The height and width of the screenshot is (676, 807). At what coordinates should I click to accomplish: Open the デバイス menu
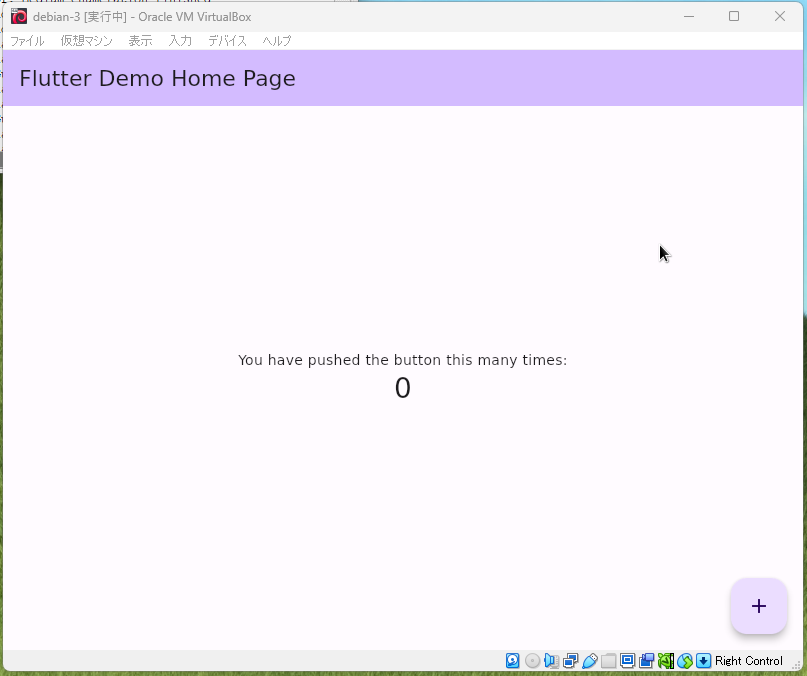227,41
